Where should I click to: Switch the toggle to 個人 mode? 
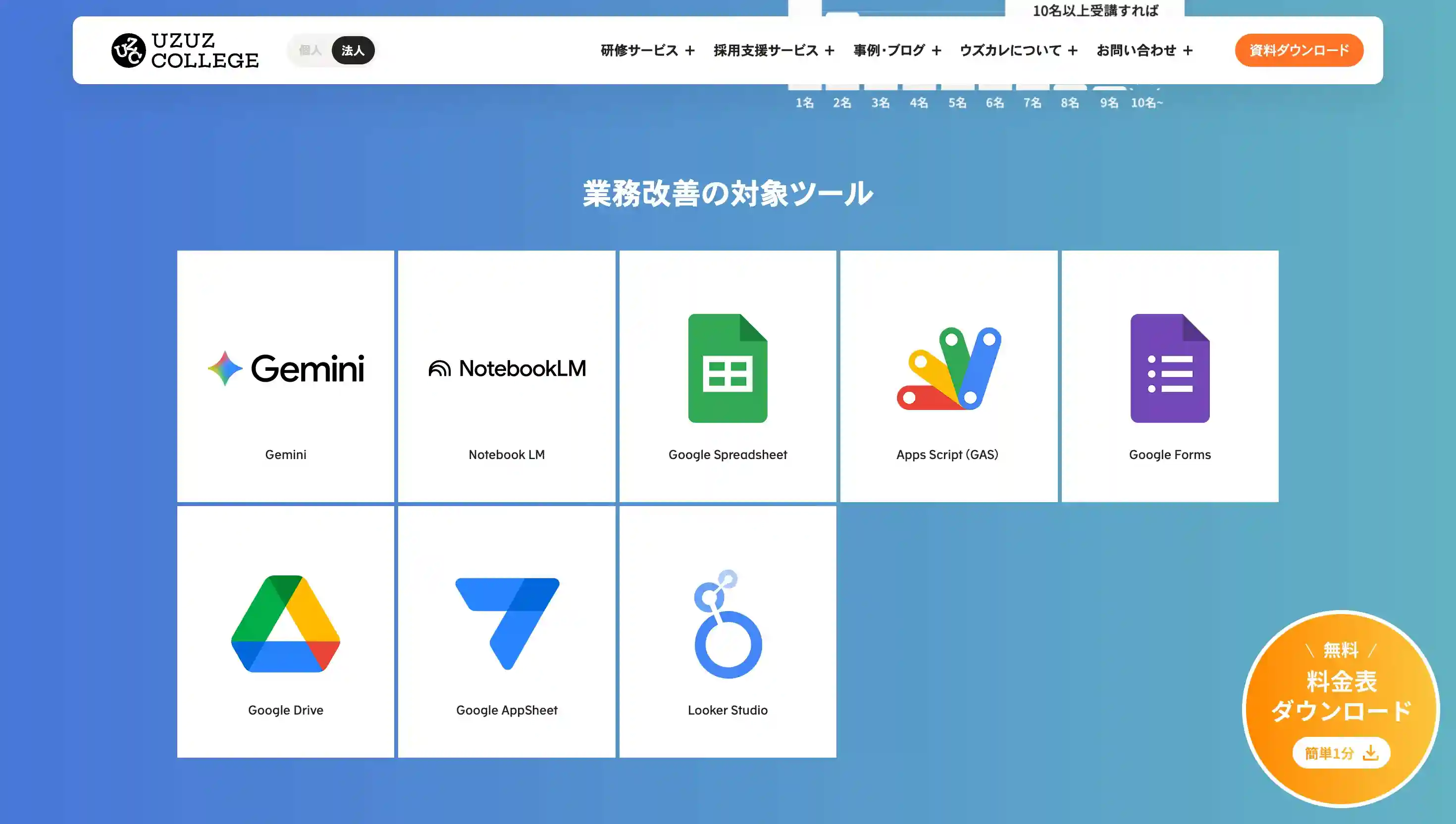coord(310,51)
